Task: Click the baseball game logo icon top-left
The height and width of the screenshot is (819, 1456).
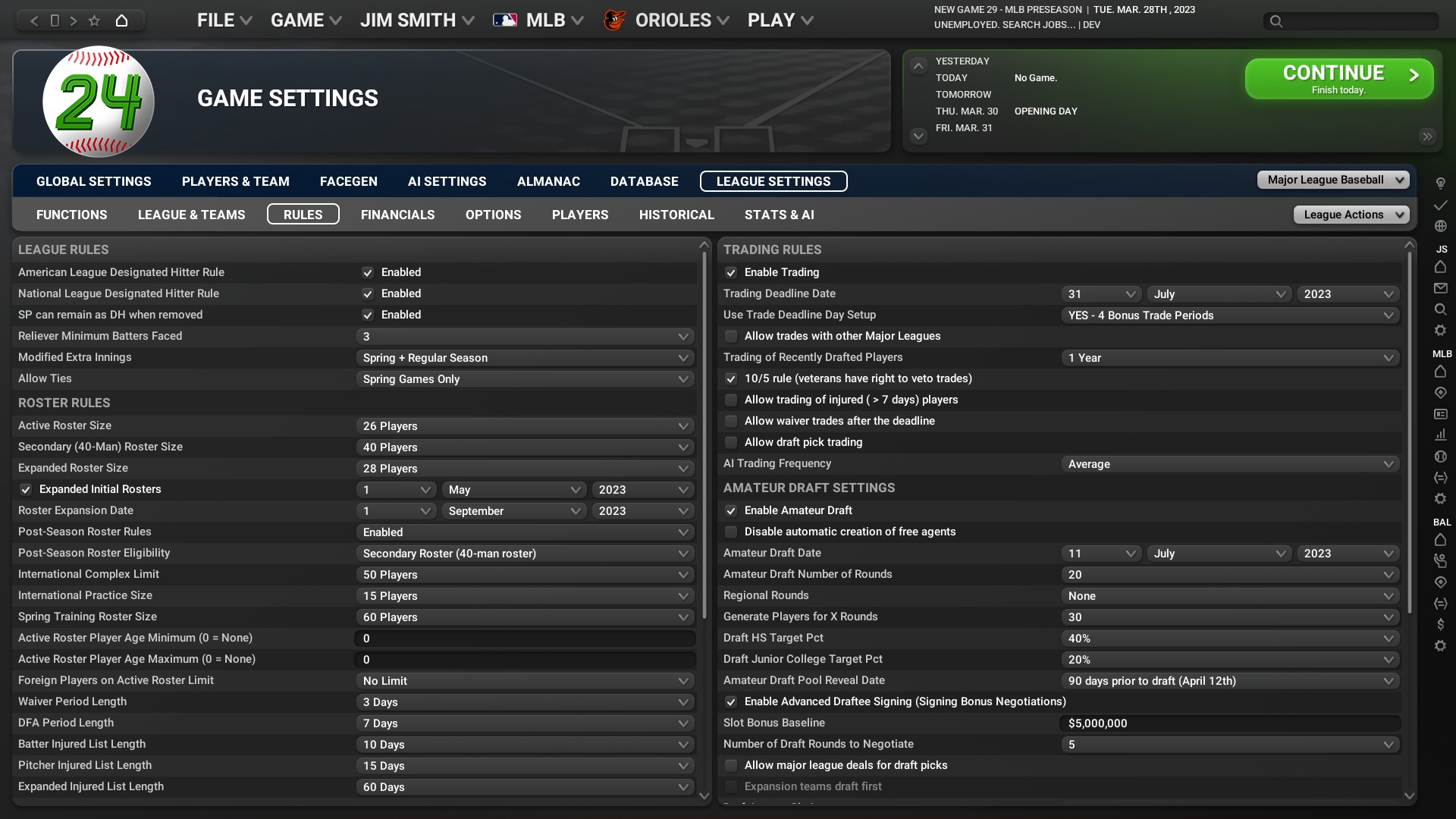Action: click(x=98, y=103)
